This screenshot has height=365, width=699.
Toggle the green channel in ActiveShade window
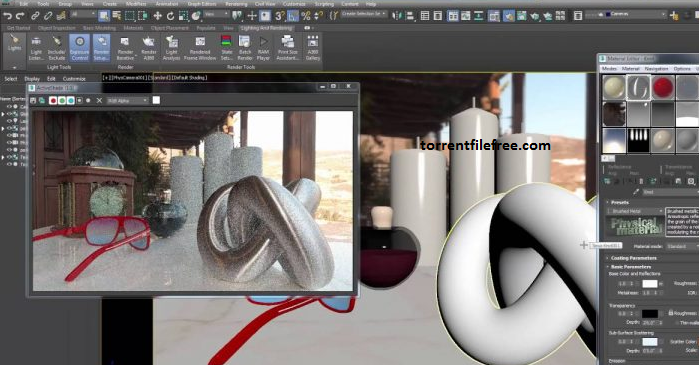[x=62, y=101]
